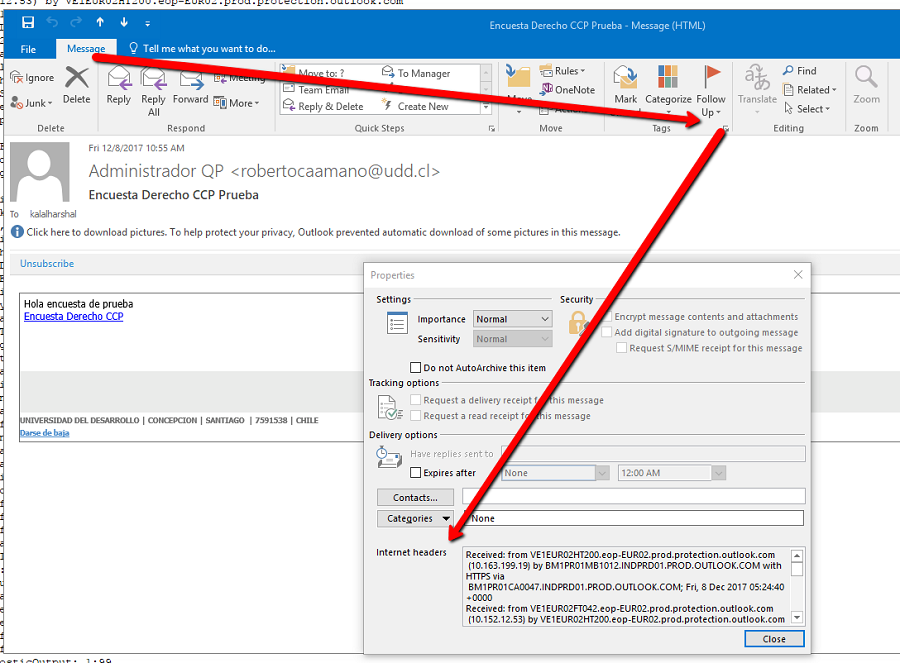Open the Junk dropdown menu
Image resolution: width=900 pixels, height=663 pixels.
pos(32,103)
